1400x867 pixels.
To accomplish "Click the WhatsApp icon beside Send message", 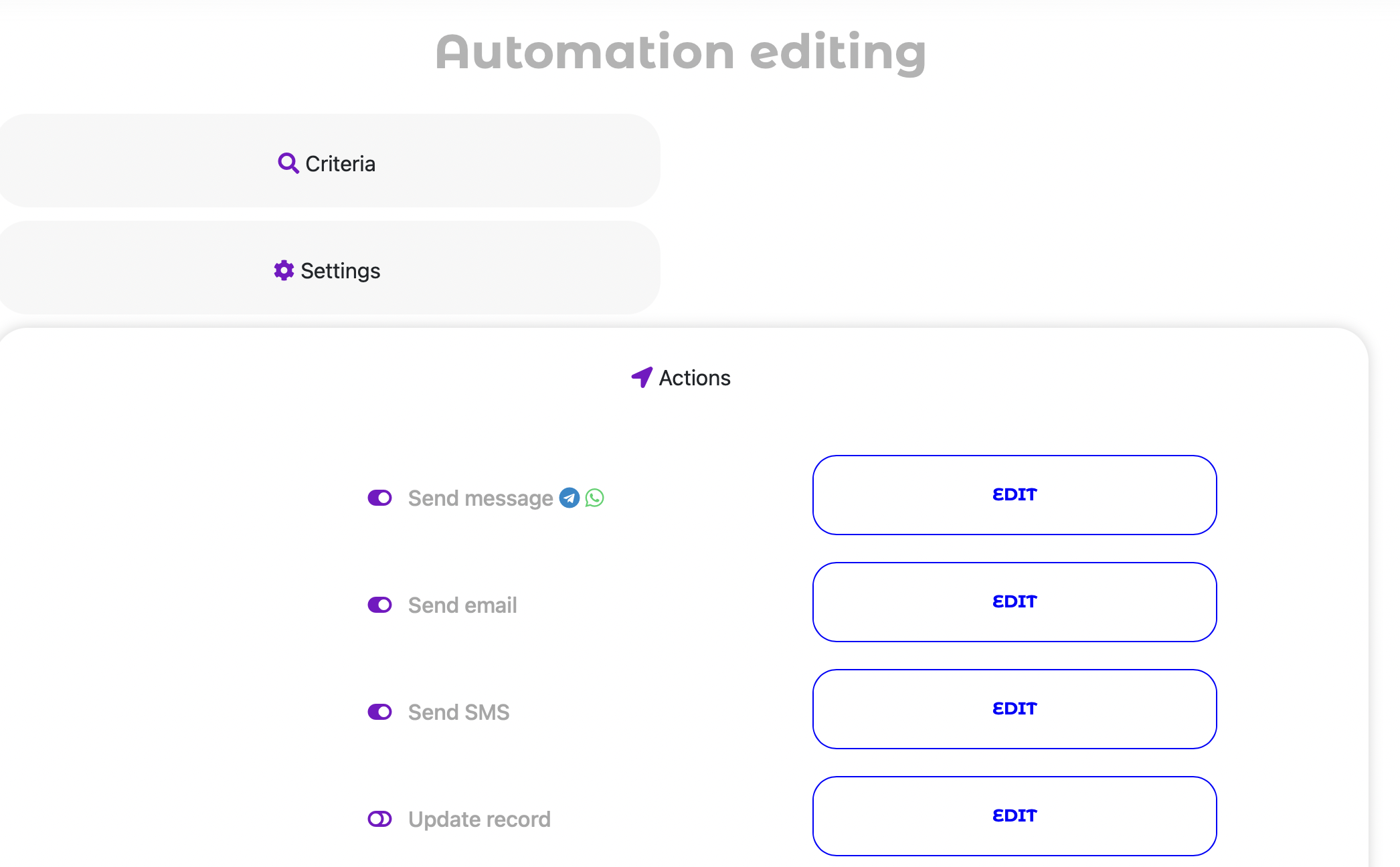I will [594, 498].
